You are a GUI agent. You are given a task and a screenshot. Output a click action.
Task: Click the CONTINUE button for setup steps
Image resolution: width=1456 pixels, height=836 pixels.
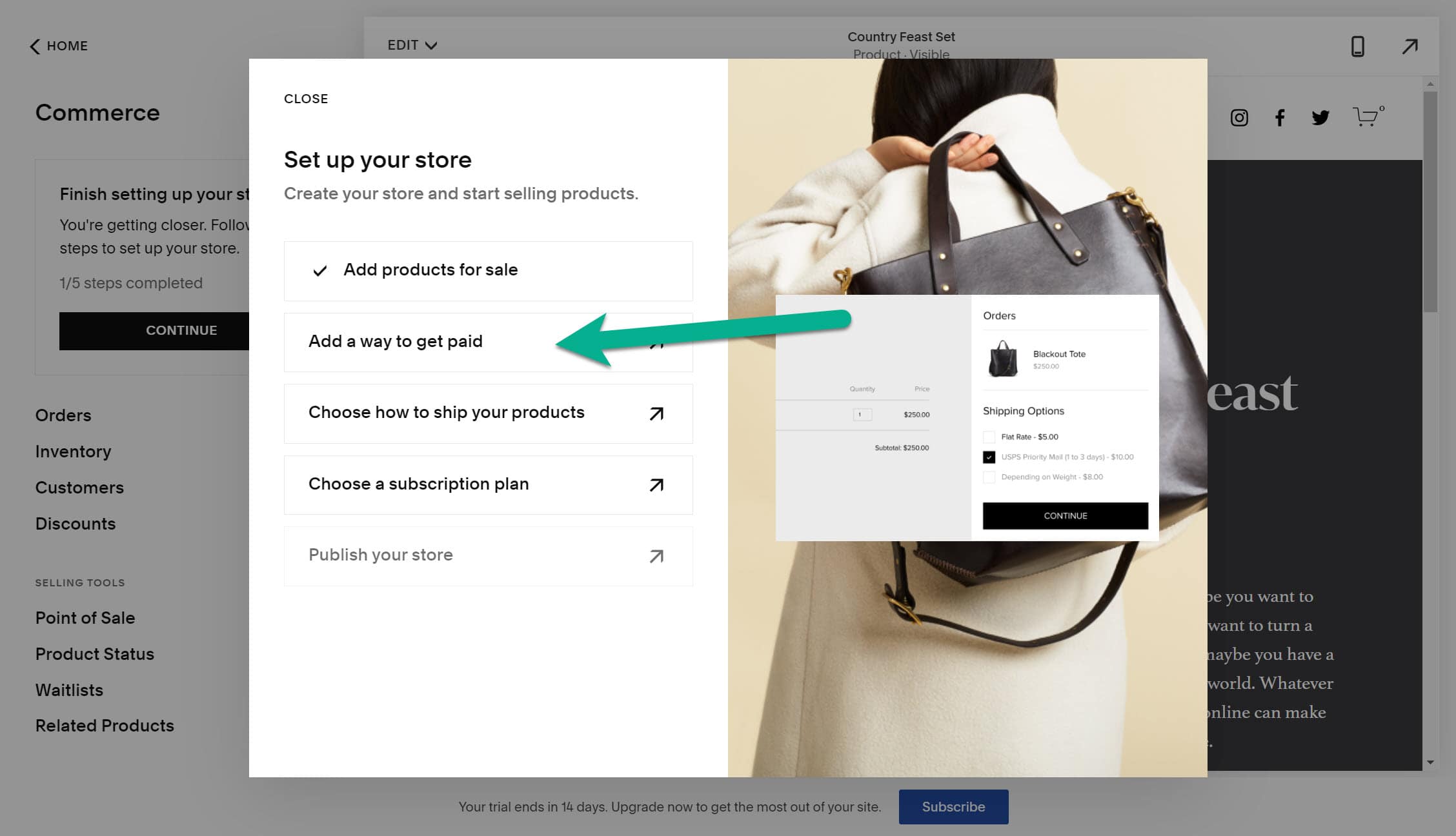(x=181, y=330)
